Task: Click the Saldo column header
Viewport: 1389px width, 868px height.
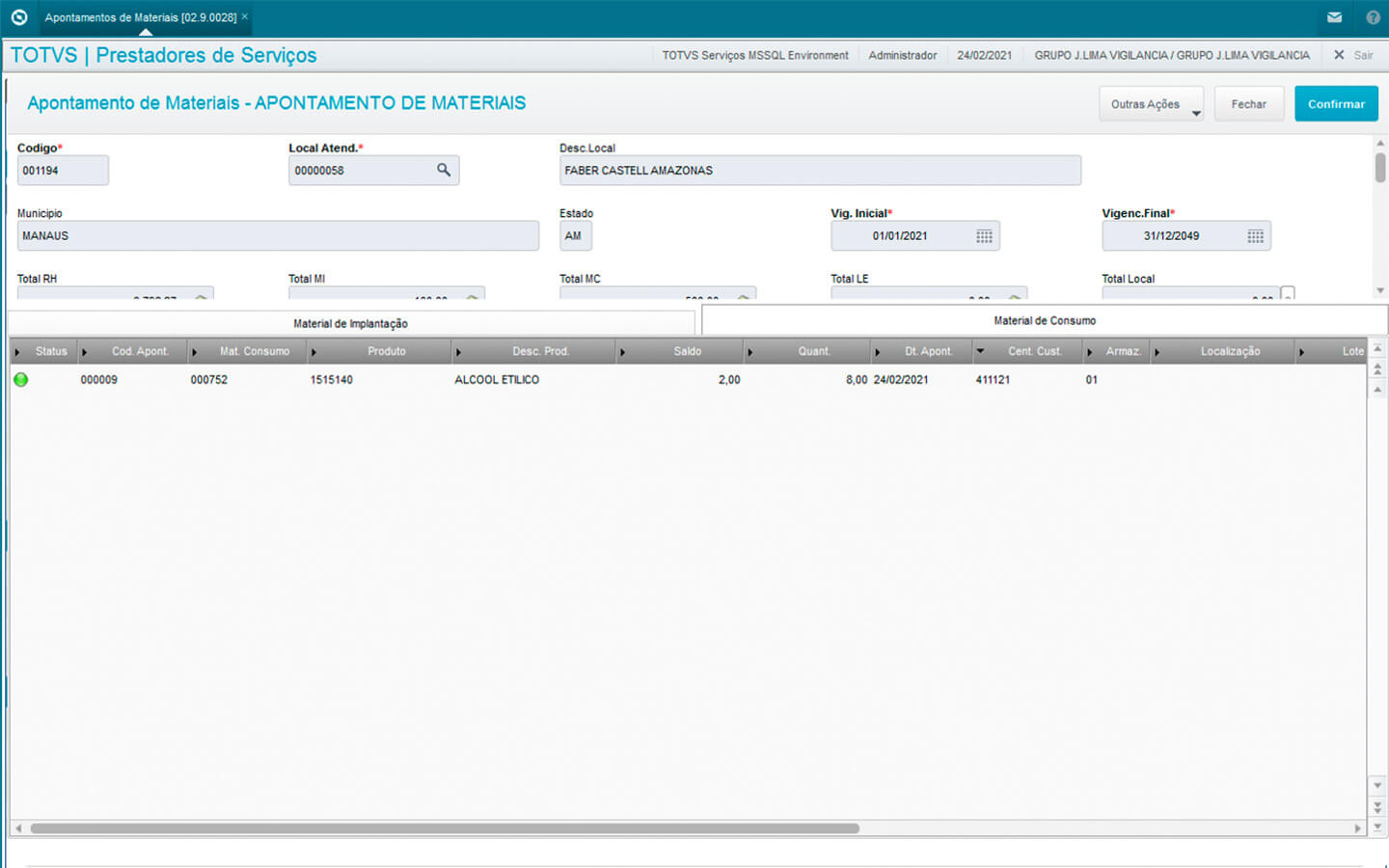Action: tap(687, 352)
